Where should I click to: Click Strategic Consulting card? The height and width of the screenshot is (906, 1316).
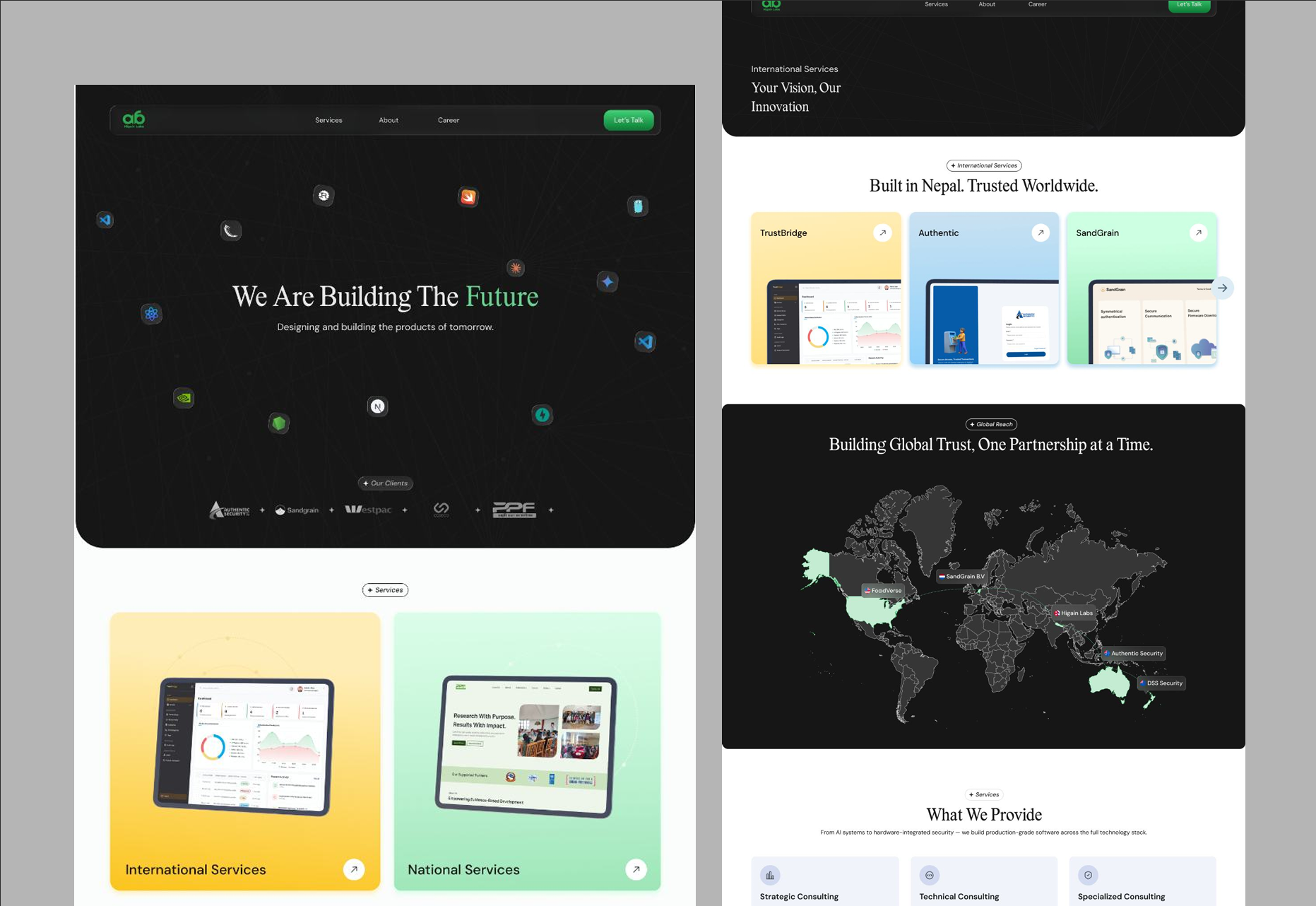pyautogui.click(x=825, y=881)
